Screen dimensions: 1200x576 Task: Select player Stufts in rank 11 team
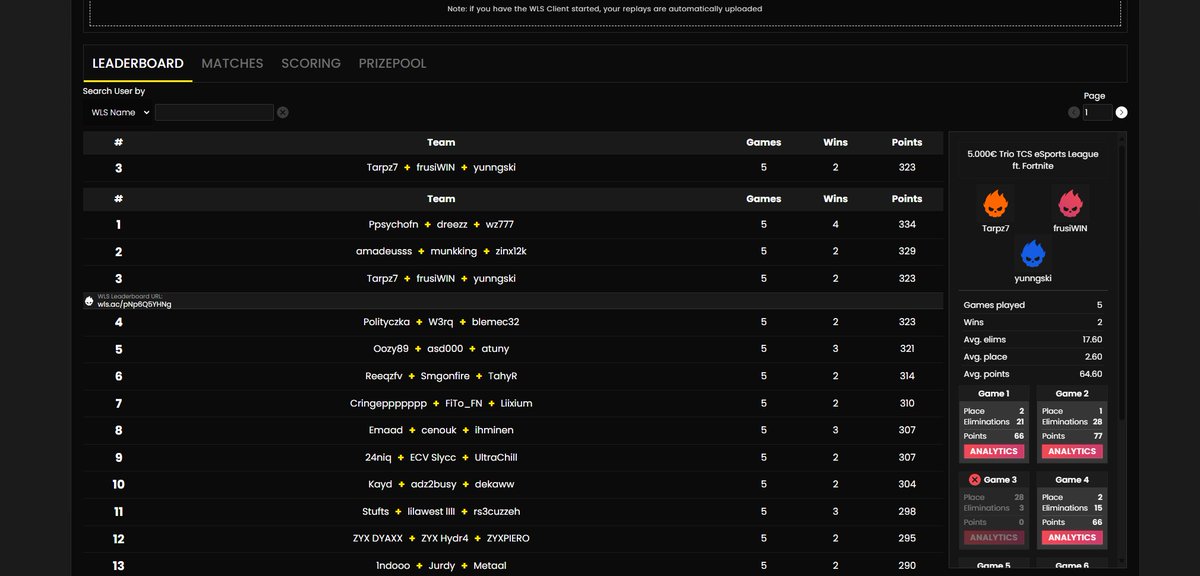[376, 511]
